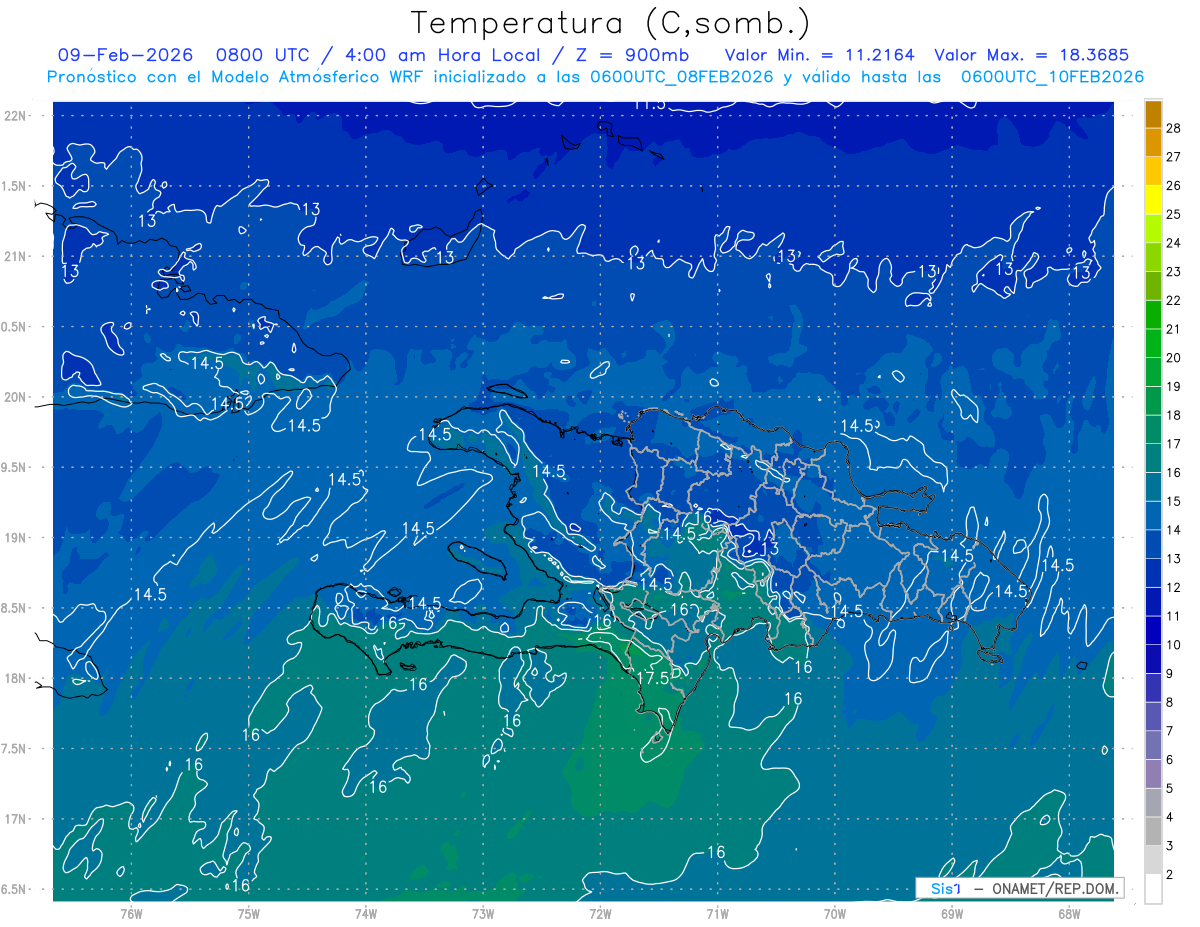Screen dimensions: 1200x927
Task: Click the teal color bar swatch between 16 and 17
Action: coord(1154,458)
